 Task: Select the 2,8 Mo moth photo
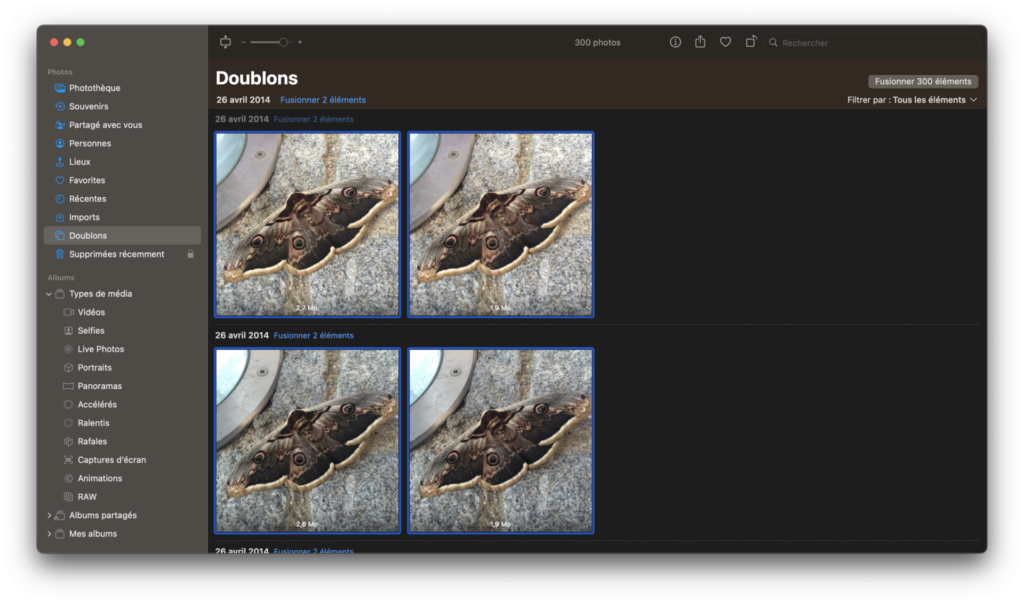[x=307, y=441]
